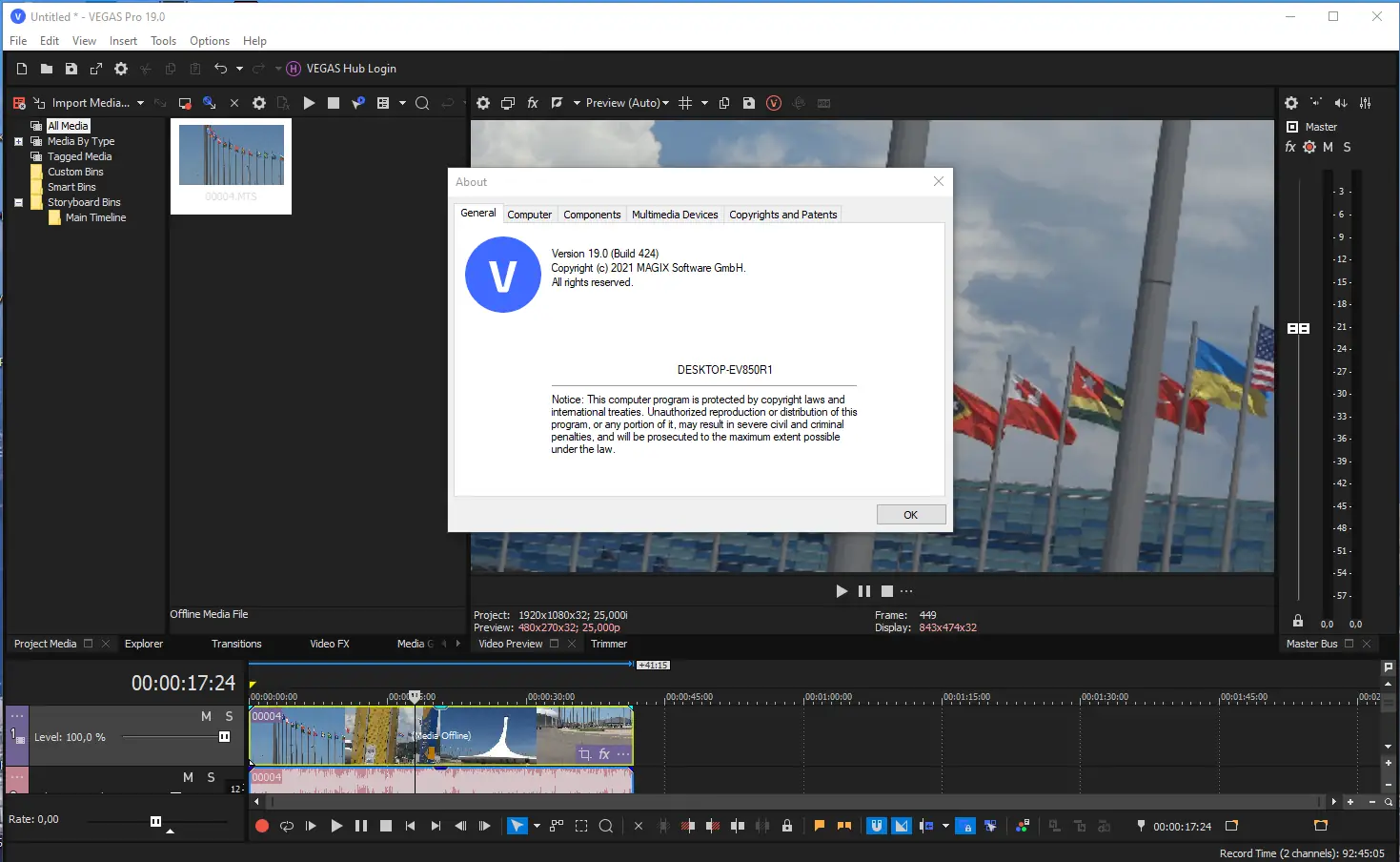Image resolution: width=1400 pixels, height=862 pixels.
Task: Select the envelope tool in the timeline toolbar
Action: [557, 826]
